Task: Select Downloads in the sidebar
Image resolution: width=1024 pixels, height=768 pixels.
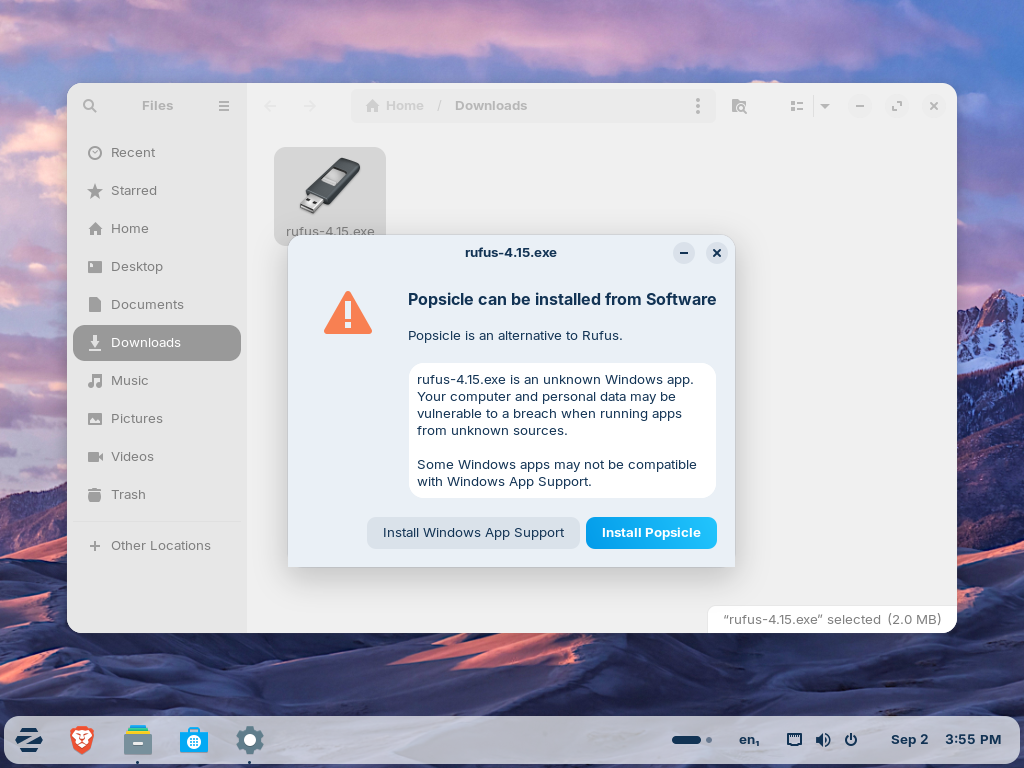Action: [157, 343]
